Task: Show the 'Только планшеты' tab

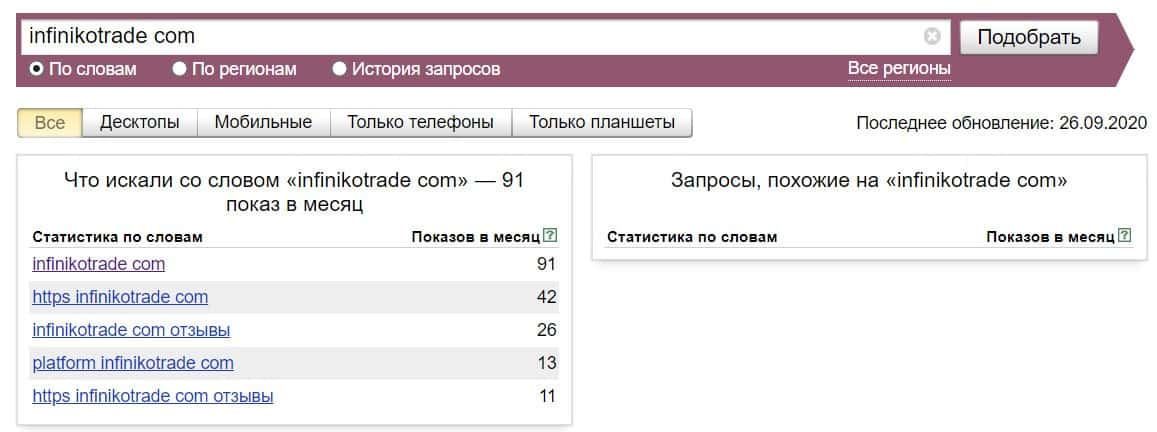Action: (602, 122)
